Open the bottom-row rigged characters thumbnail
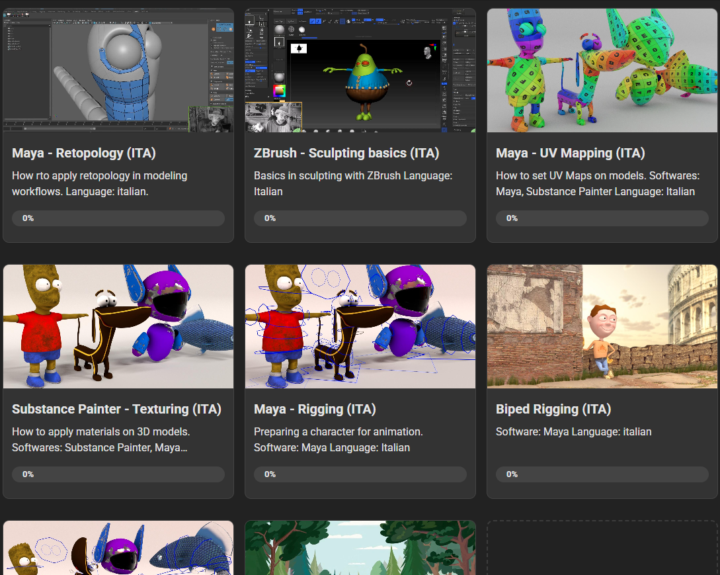 pos(118,548)
